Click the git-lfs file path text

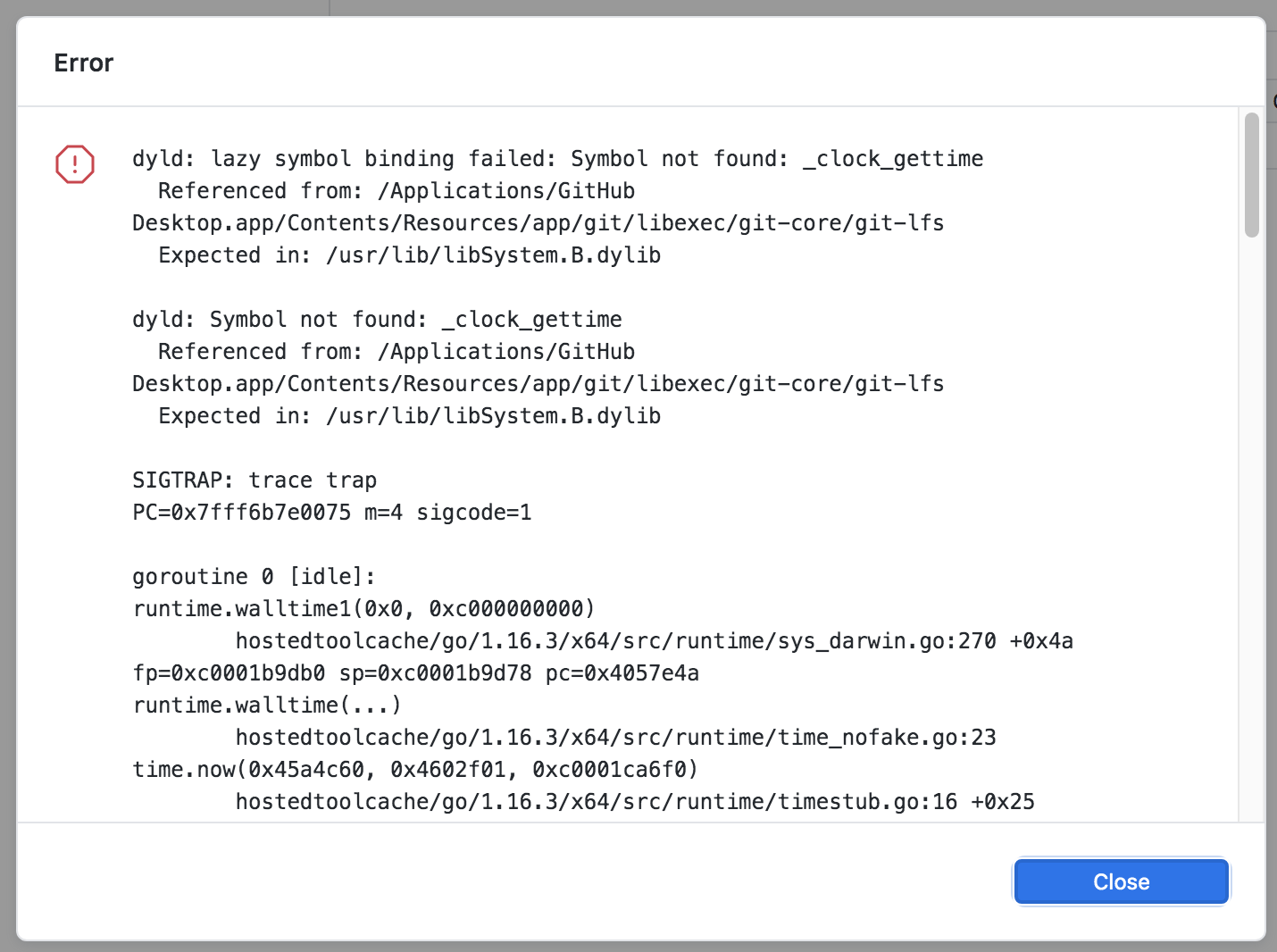pos(537,222)
